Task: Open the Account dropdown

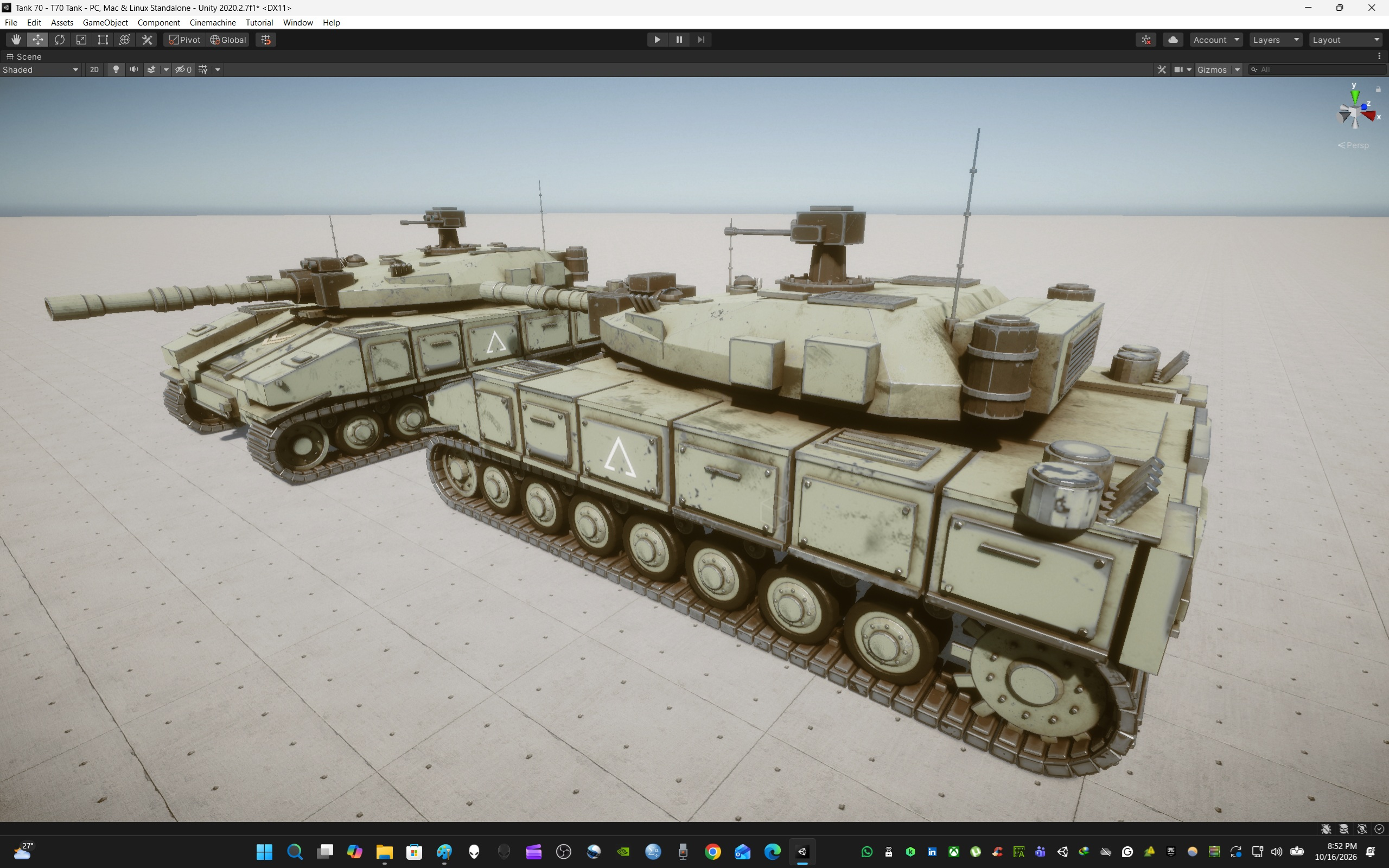Action: 1216,40
